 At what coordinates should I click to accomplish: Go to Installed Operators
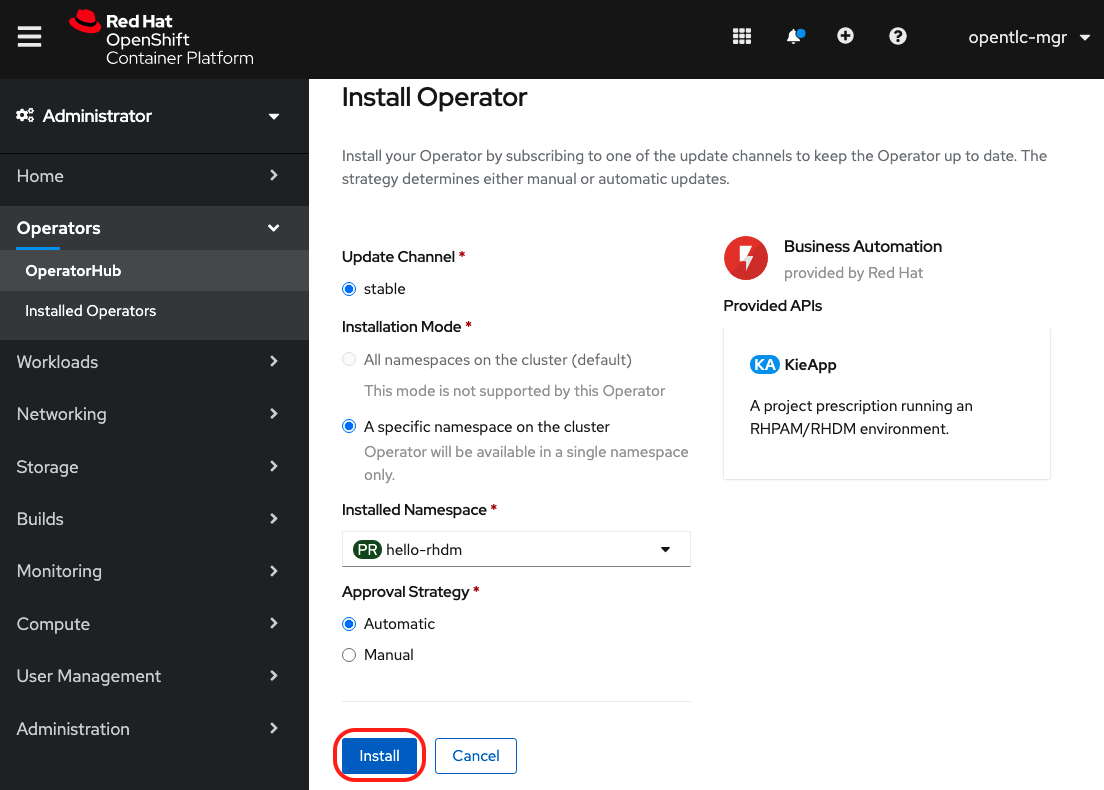(x=91, y=311)
